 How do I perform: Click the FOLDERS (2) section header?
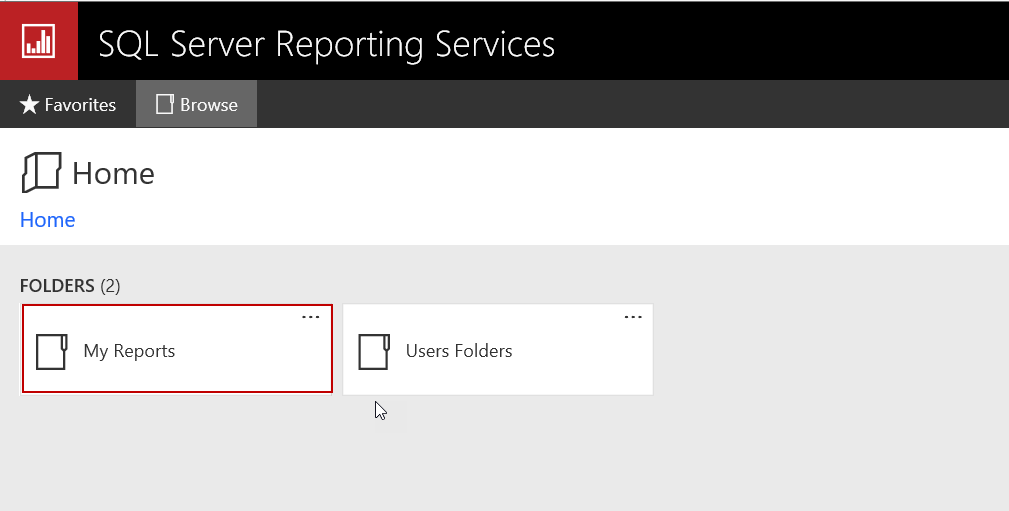(70, 286)
